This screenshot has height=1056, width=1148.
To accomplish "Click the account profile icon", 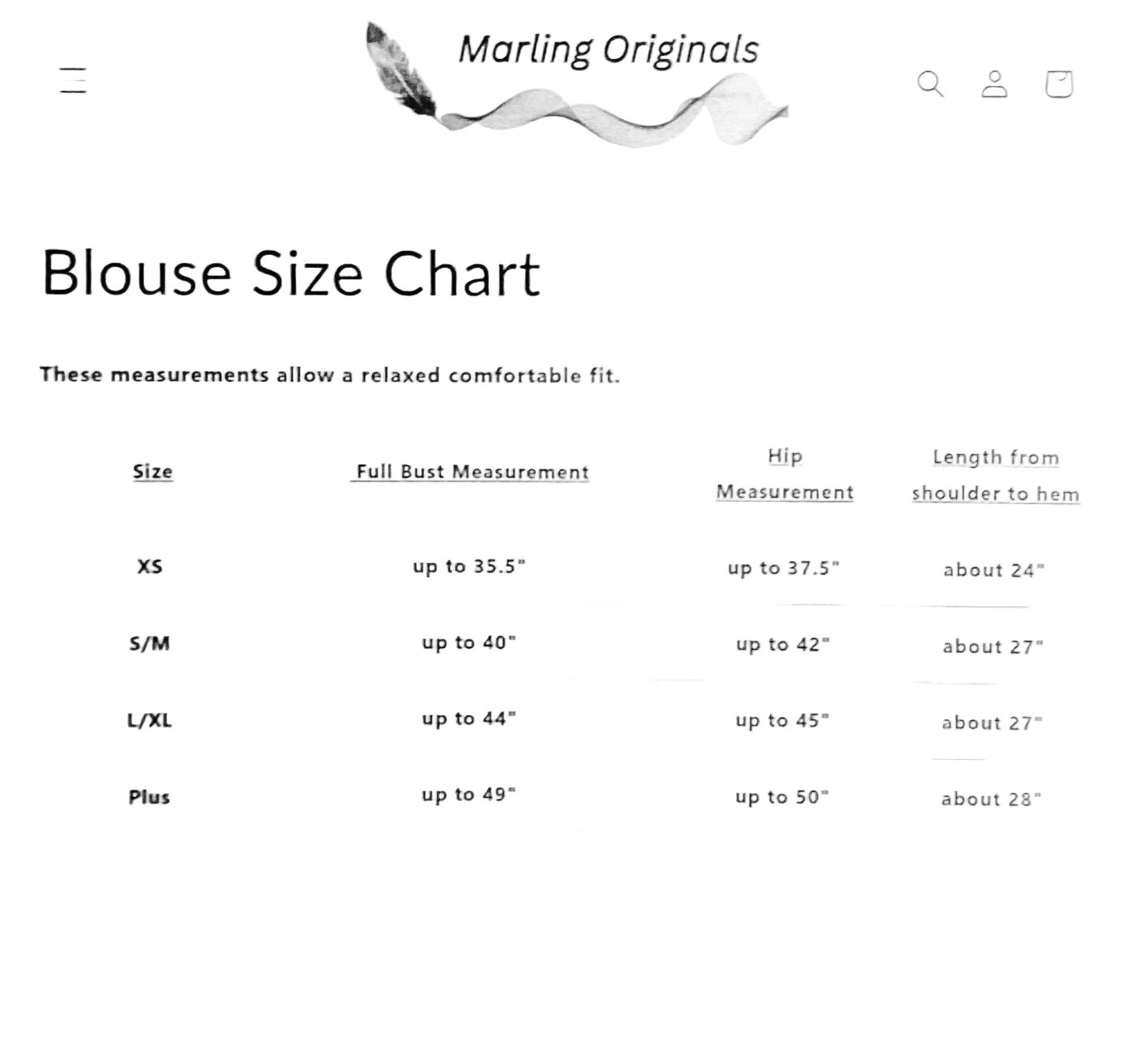I will click(x=996, y=83).
